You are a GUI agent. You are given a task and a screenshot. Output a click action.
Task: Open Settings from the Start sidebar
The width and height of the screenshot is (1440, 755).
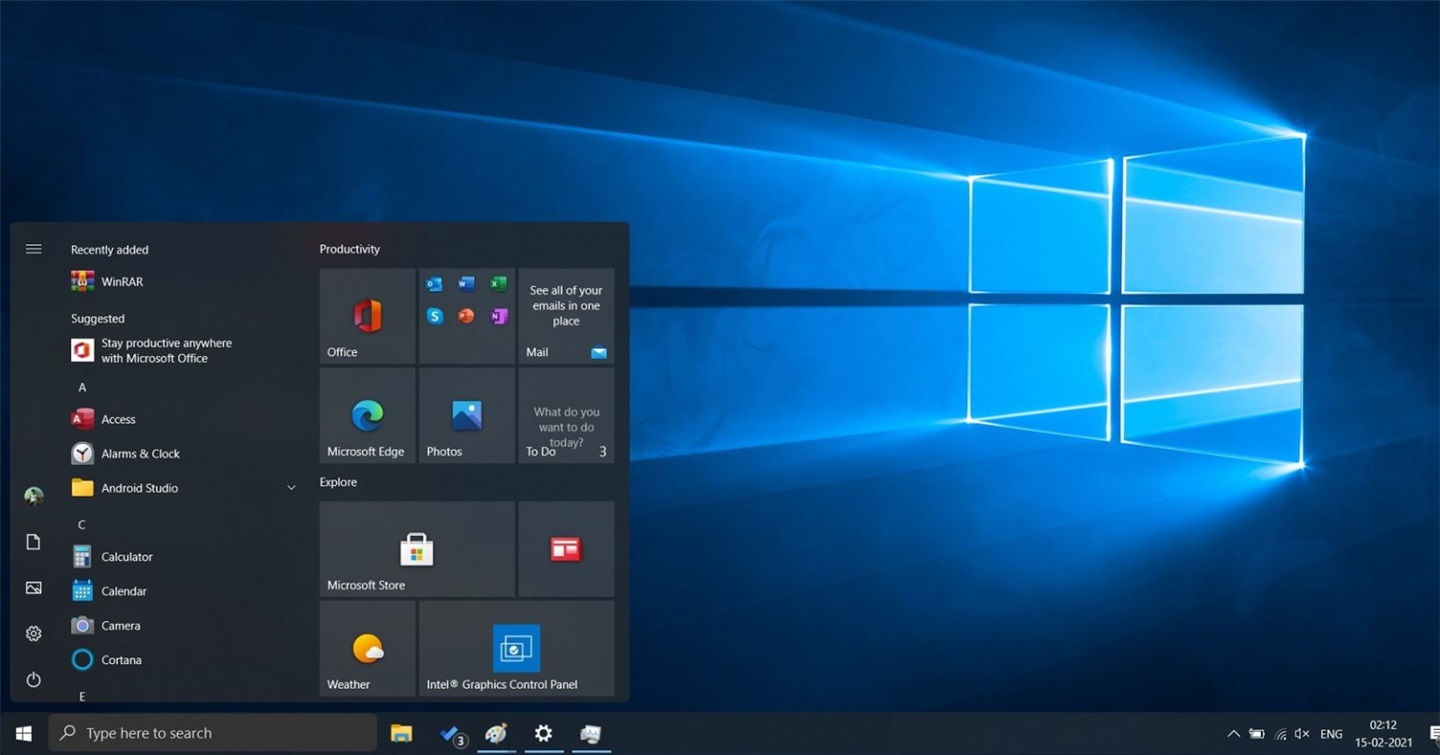point(33,633)
